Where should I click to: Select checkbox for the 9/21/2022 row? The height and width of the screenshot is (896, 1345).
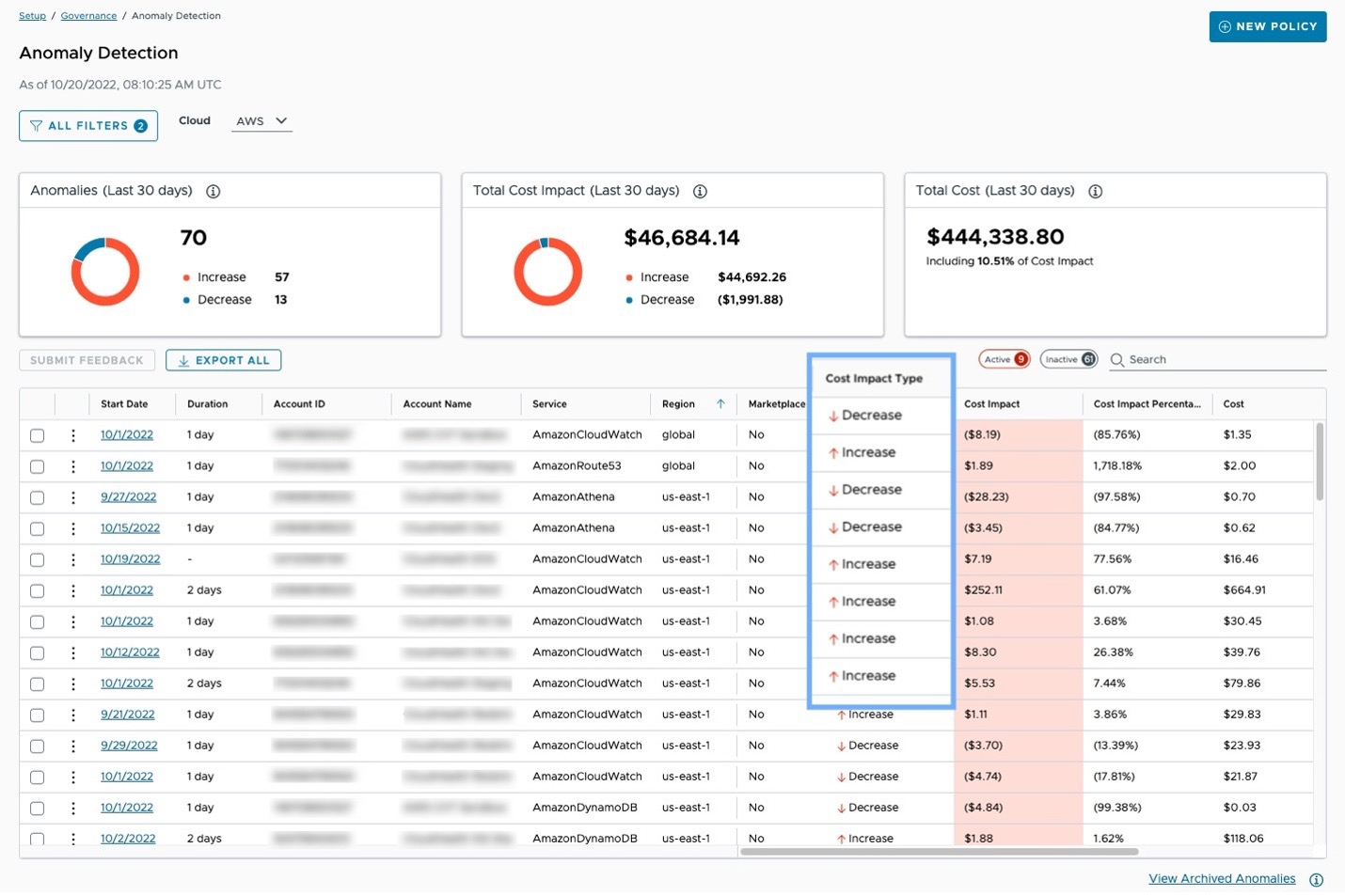37,715
